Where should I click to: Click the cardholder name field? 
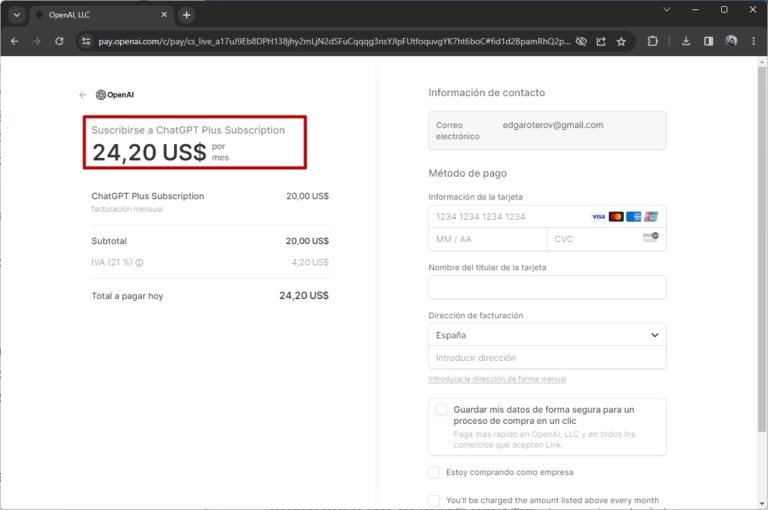click(x=547, y=287)
